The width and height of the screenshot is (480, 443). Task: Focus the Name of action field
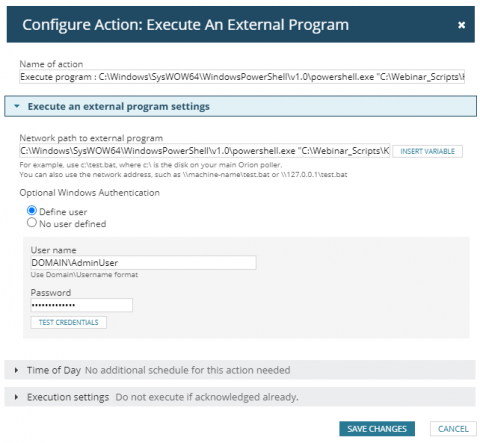[242, 77]
